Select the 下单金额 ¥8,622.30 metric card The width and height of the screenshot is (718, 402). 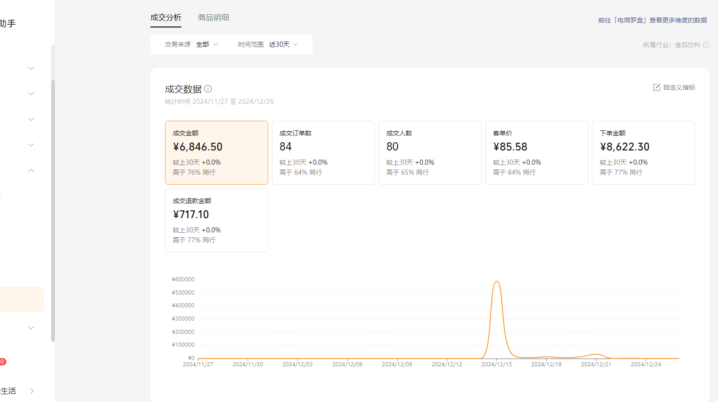click(x=643, y=153)
